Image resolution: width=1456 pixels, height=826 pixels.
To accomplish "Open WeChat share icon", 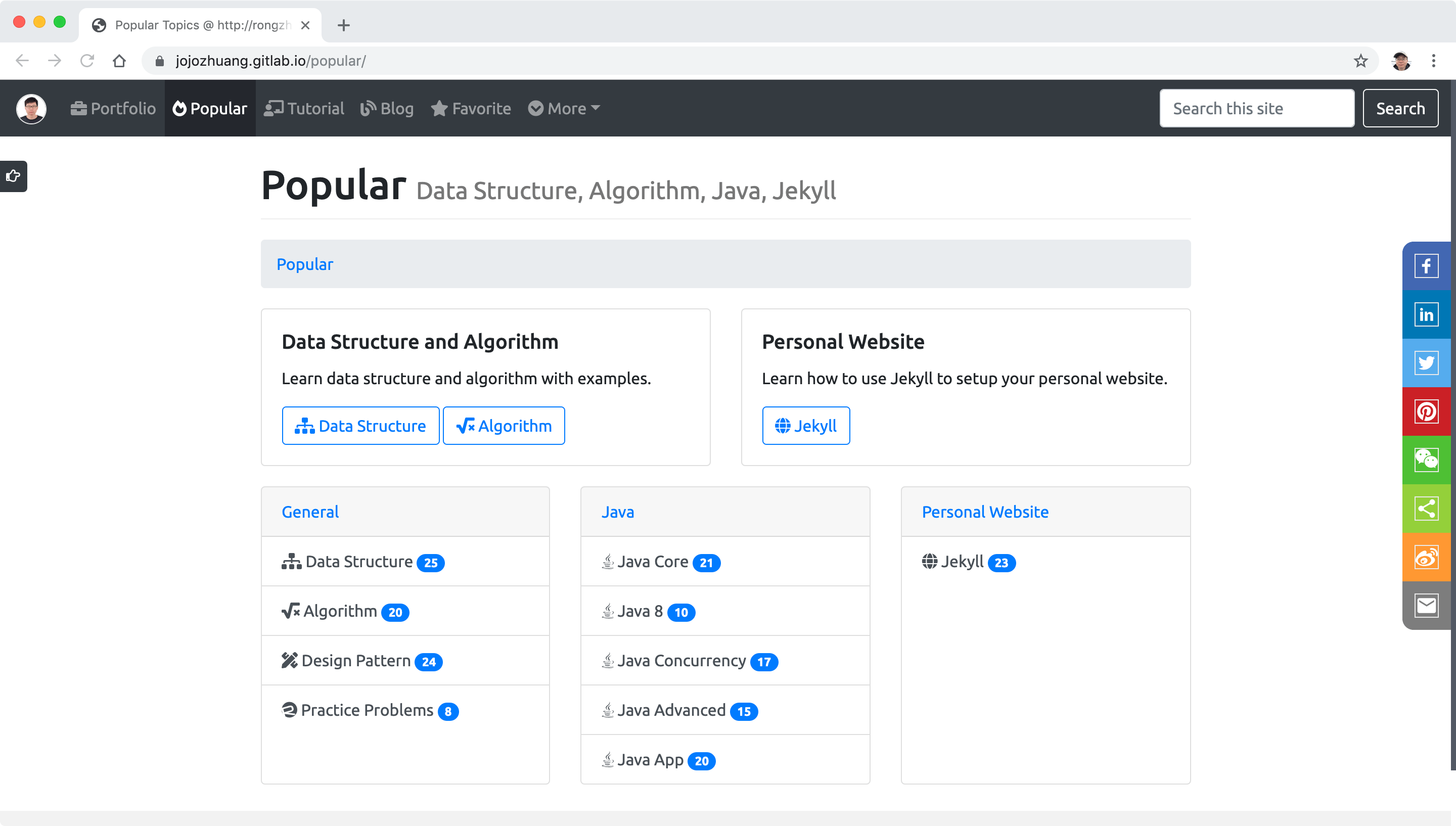I will 1426,460.
